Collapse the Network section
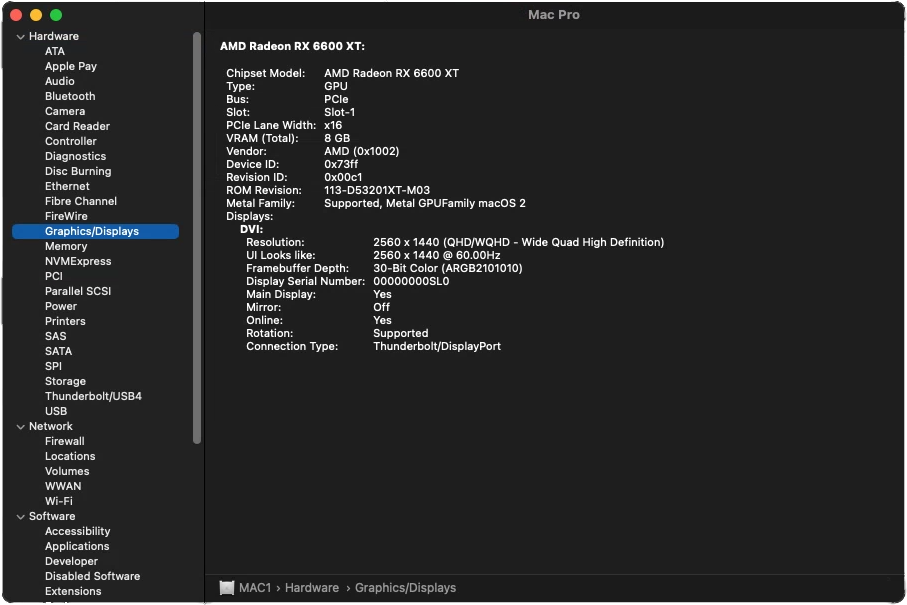This screenshot has height=605, width=907. click(x=21, y=427)
